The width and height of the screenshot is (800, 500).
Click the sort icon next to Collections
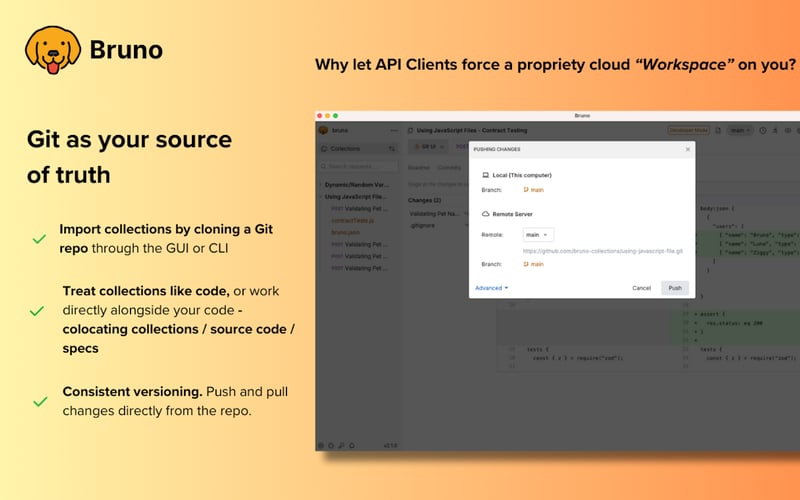[392, 148]
